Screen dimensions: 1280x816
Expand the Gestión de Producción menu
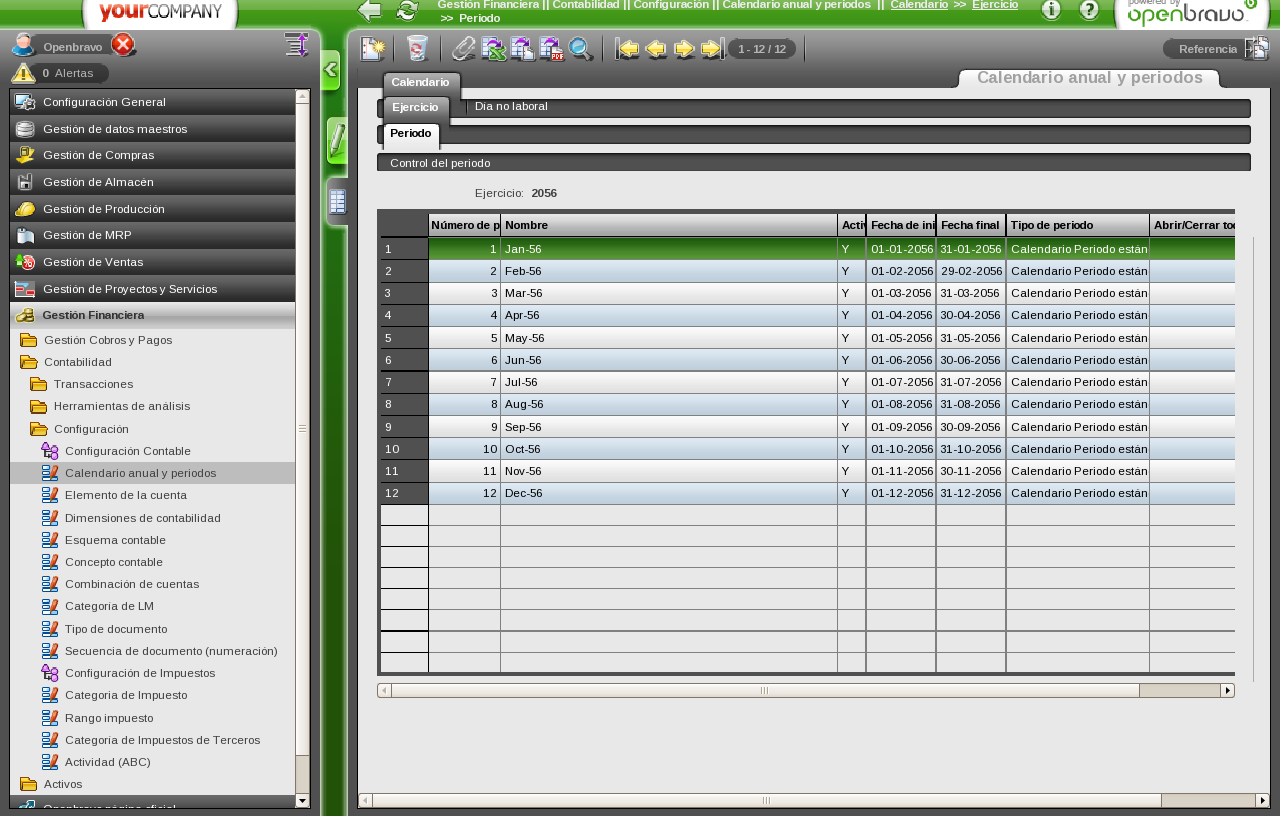click(x=153, y=209)
